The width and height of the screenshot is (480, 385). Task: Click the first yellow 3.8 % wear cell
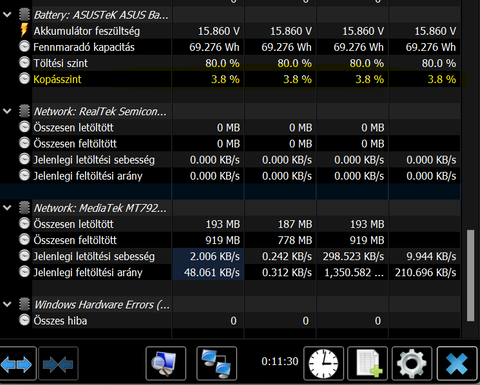point(208,79)
